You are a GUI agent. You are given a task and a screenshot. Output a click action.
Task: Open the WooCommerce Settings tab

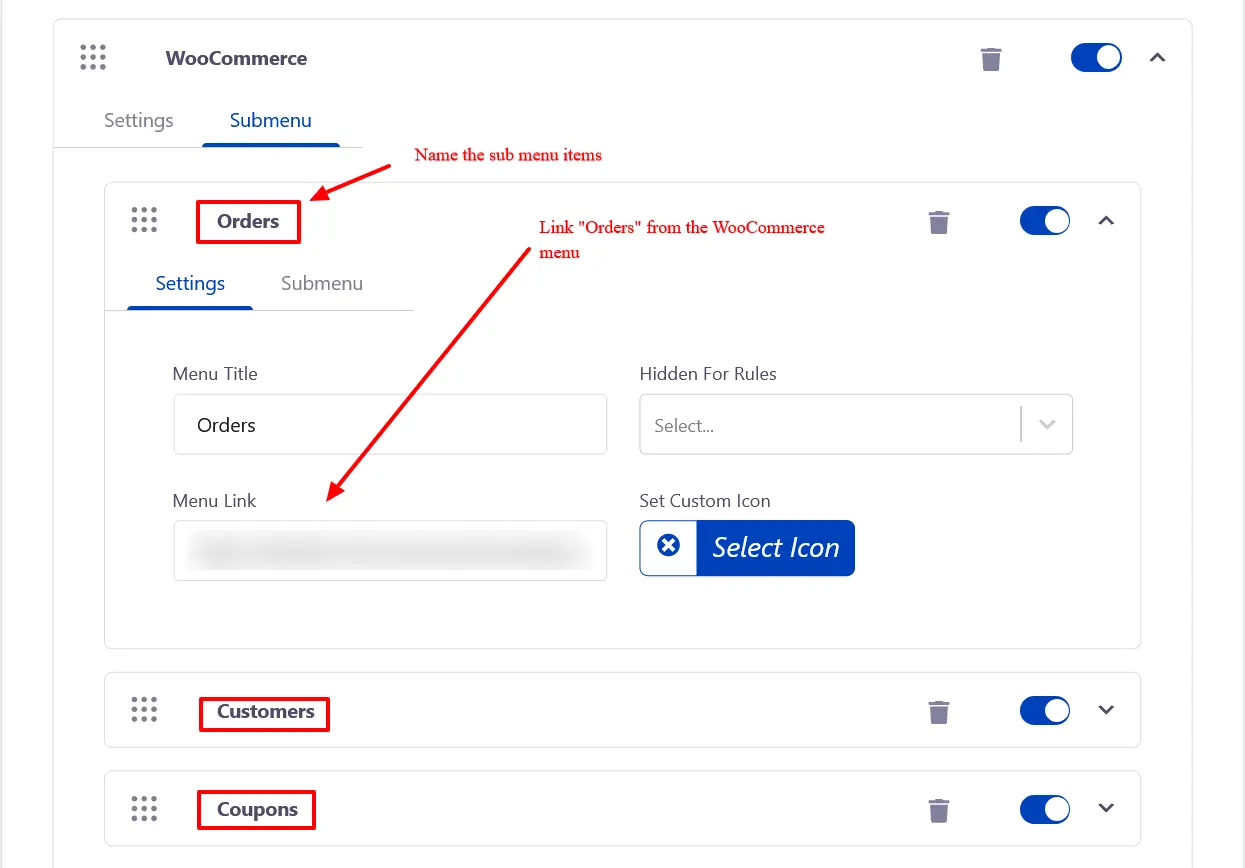[x=139, y=120]
